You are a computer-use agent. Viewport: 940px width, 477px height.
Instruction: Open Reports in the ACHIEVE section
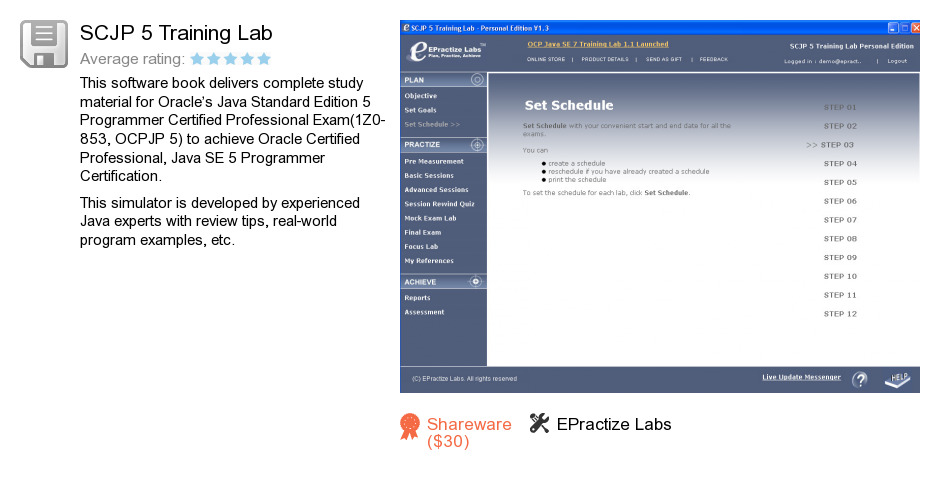417,298
